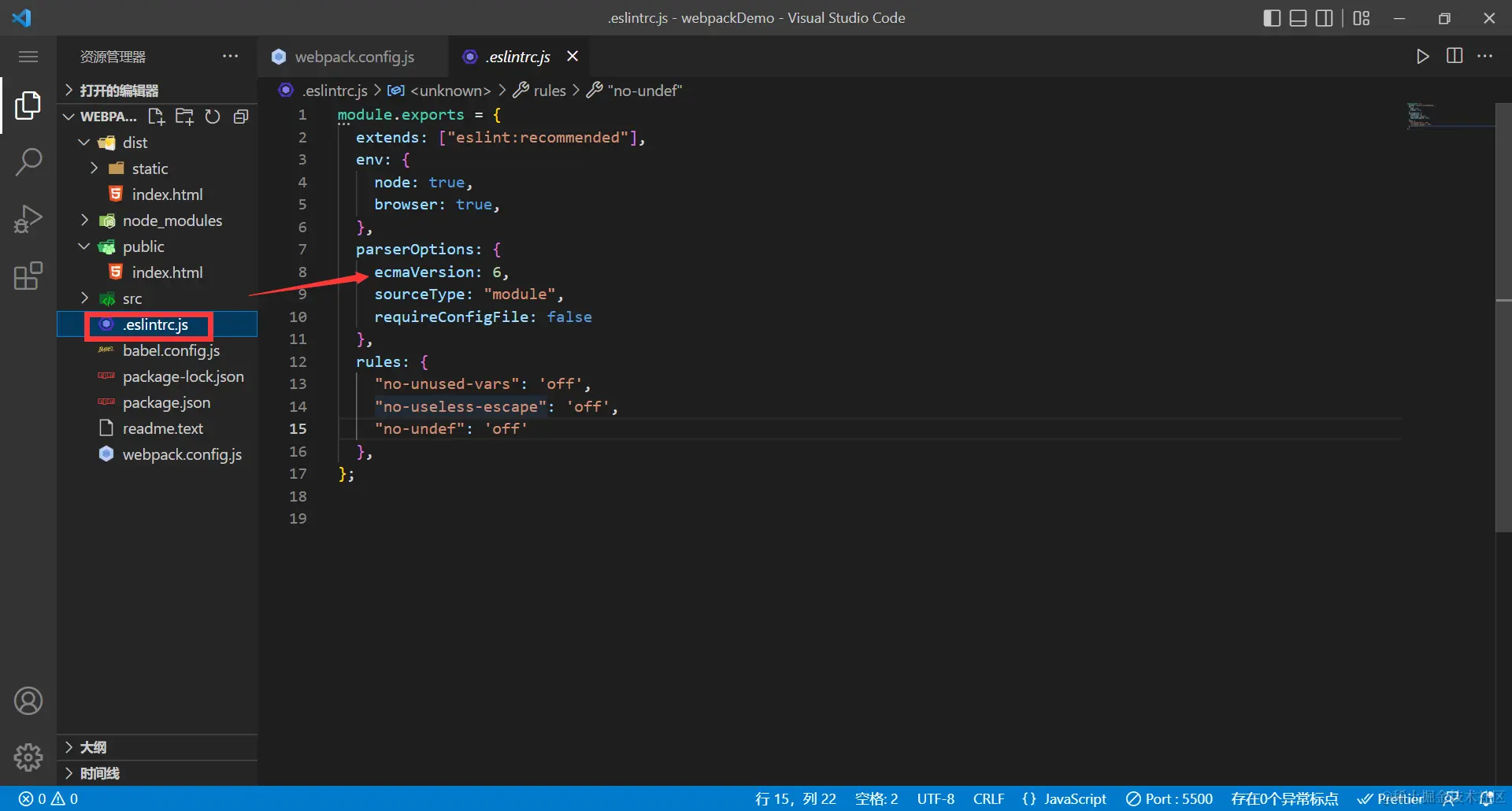1512x811 pixels.
Task: Open the hamburger application menu
Action: click(x=28, y=57)
